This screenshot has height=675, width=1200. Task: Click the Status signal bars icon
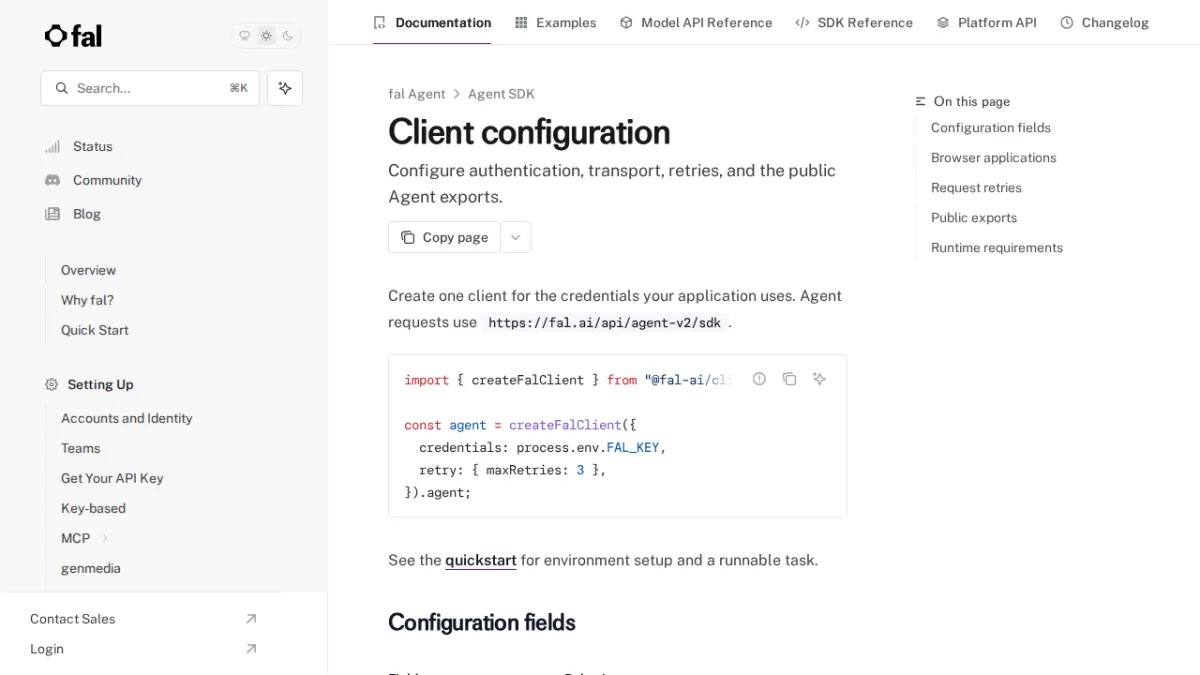52,146
